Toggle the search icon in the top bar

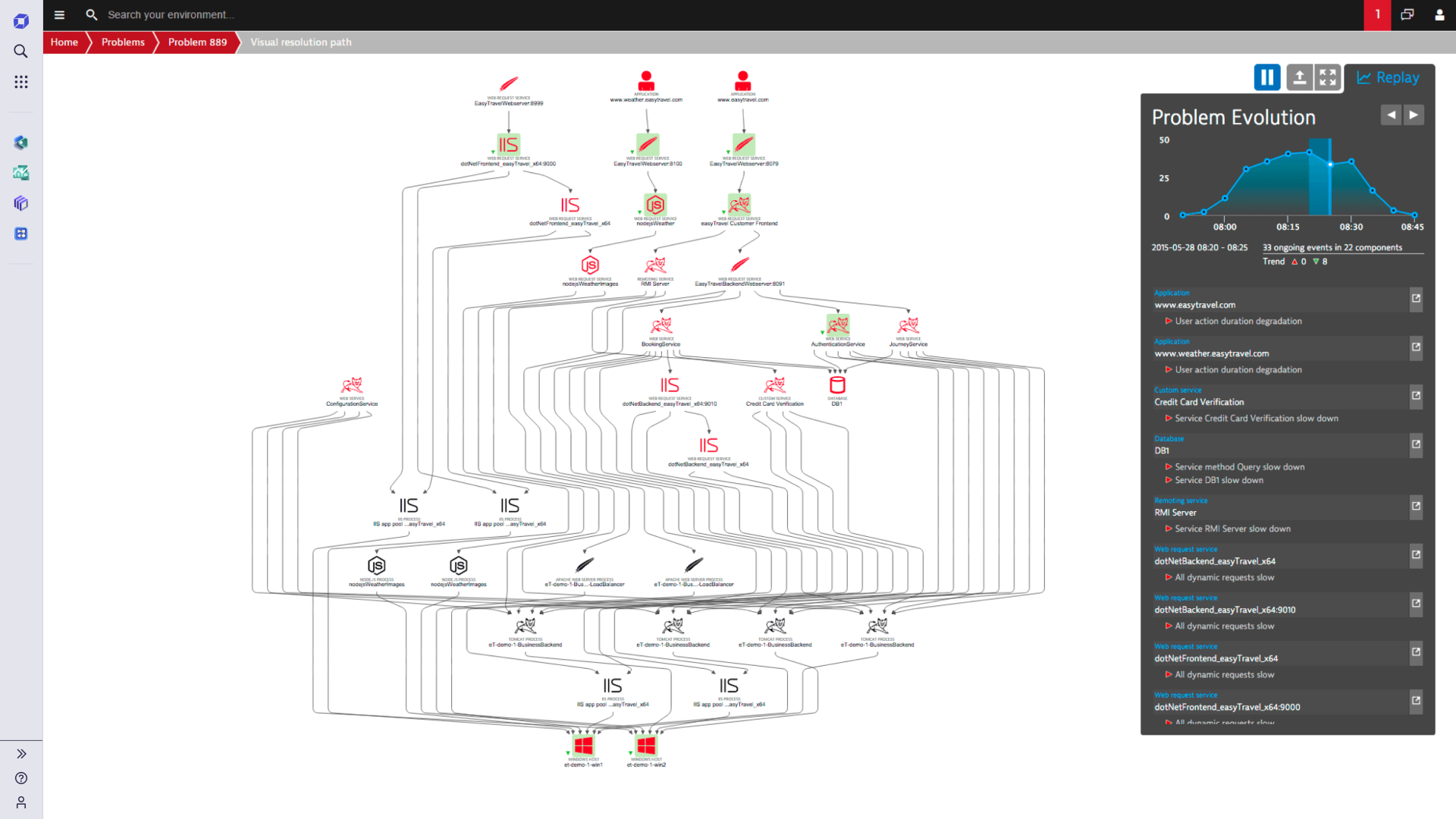click(92, 15)
